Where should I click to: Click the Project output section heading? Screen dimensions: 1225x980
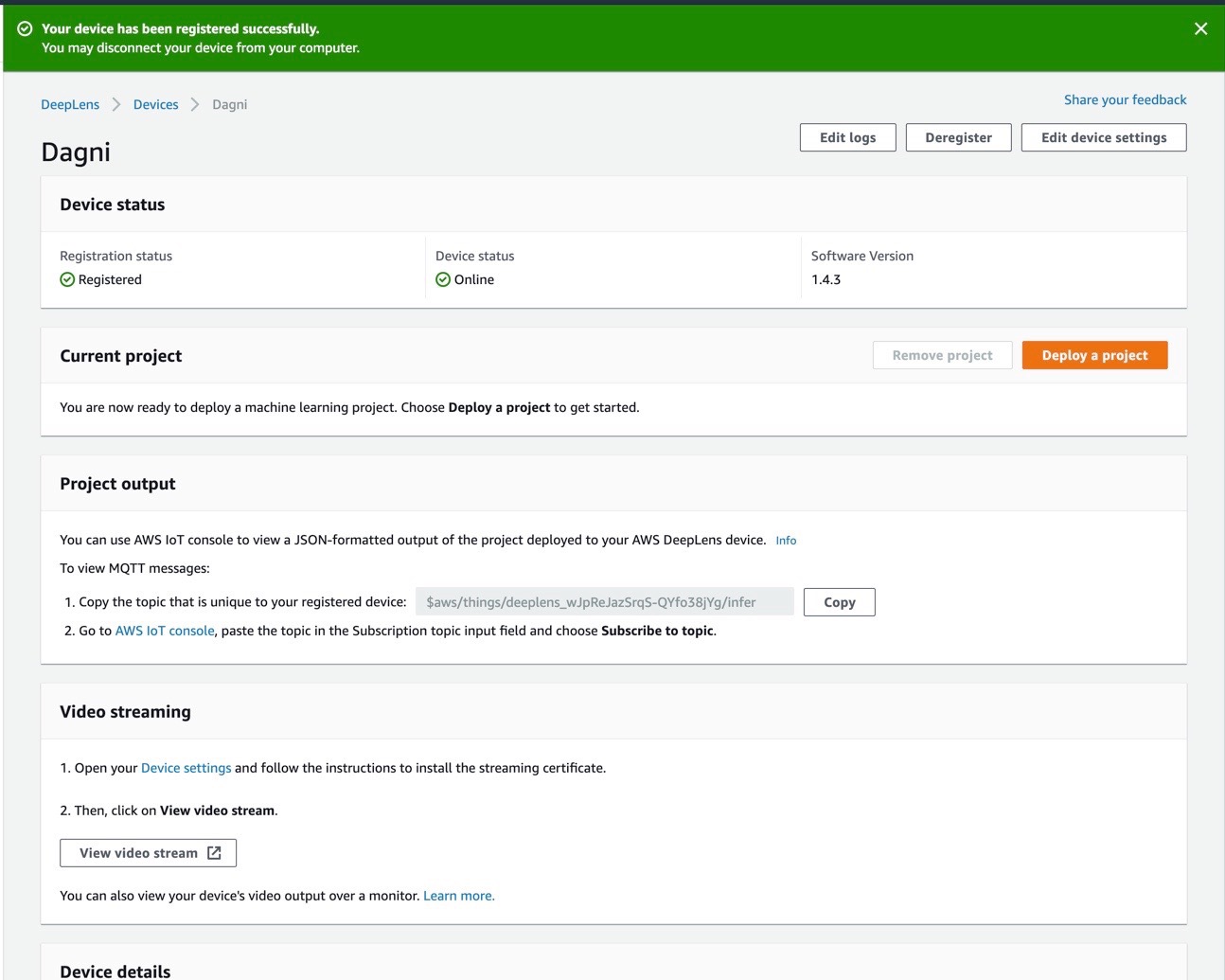tap(117, 484)
